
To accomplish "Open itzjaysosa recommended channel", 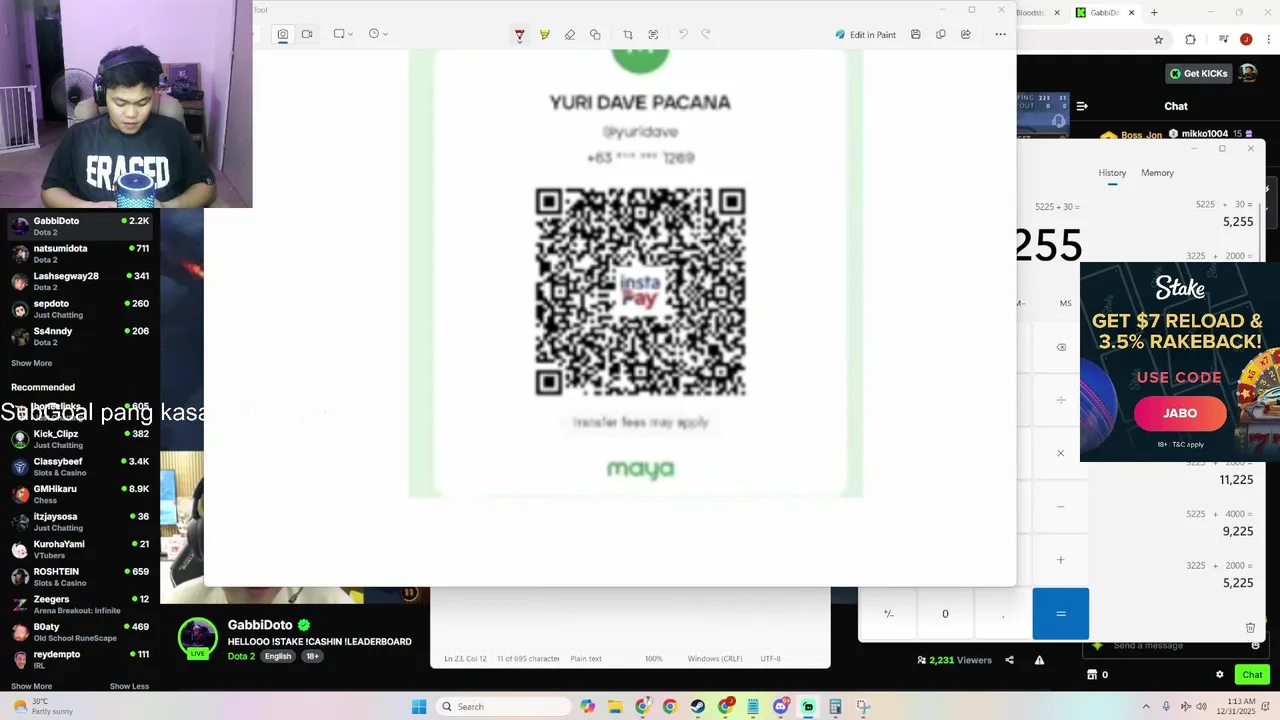I will coord(80,522).
